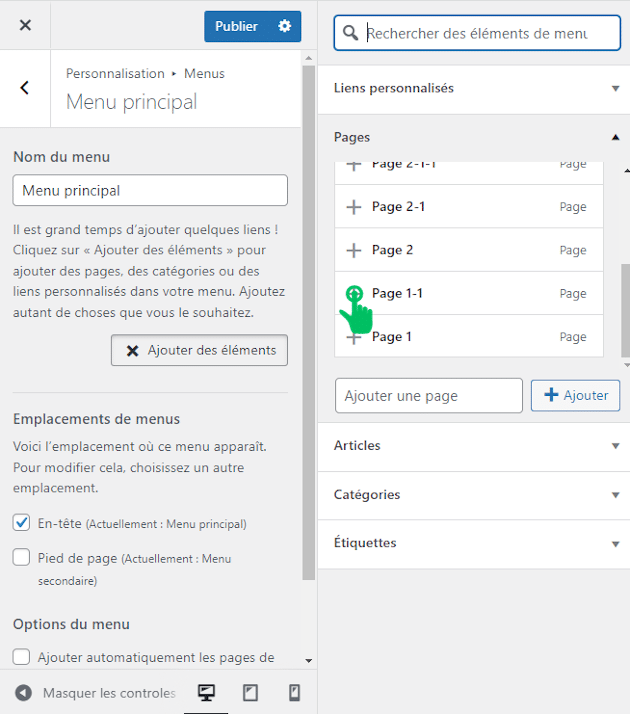Viewport: 630px width, 714px height.
Task: Uncheck the En-tête menu location
Action: pos(21,522)
